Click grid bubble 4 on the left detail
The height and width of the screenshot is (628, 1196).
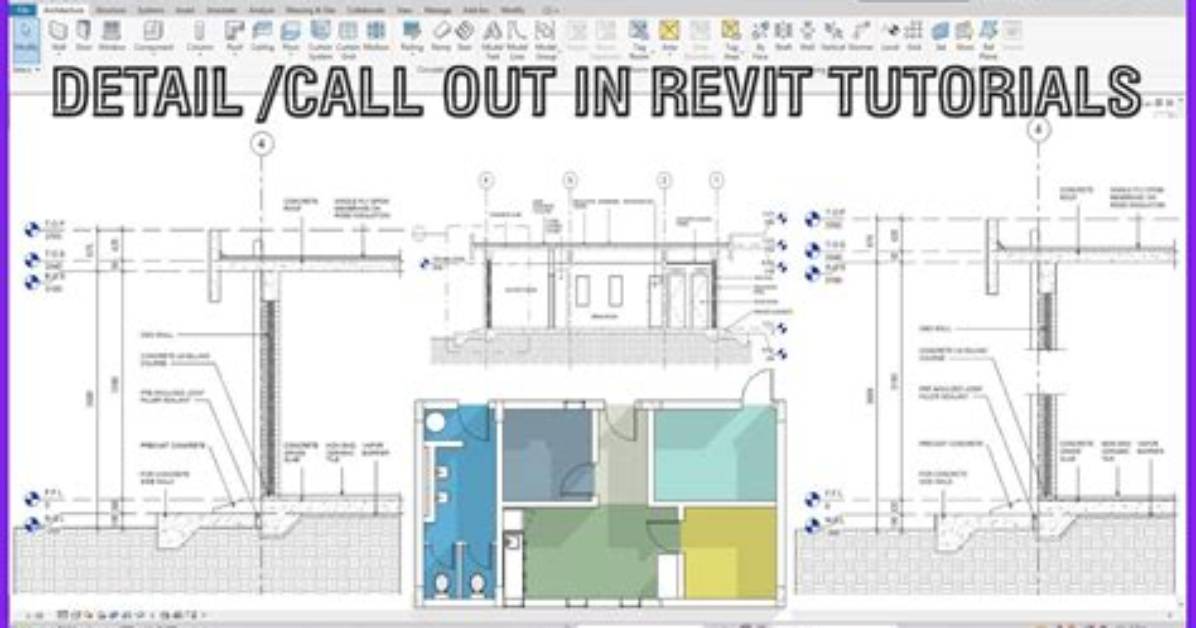click(x=262, y=143)
